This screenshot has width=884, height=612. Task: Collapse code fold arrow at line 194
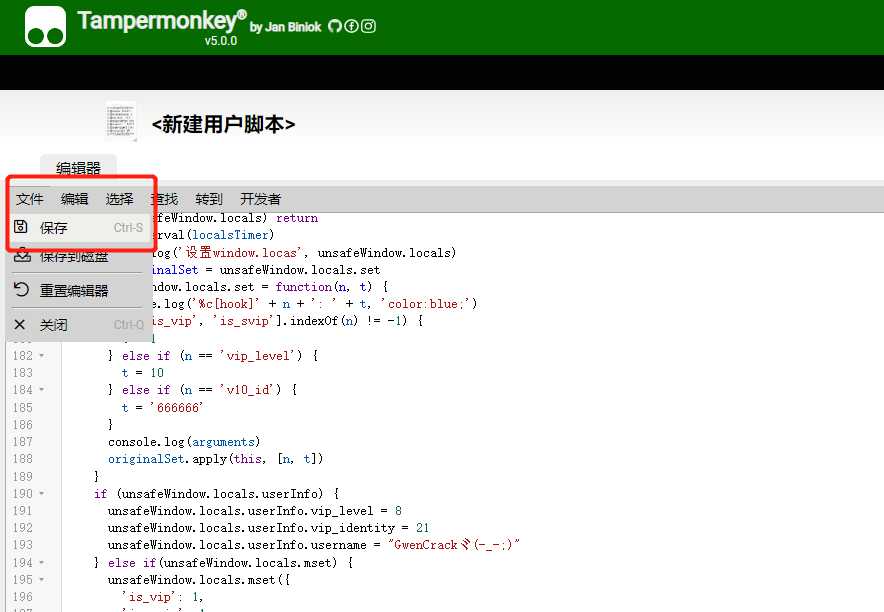coord(41,562)
